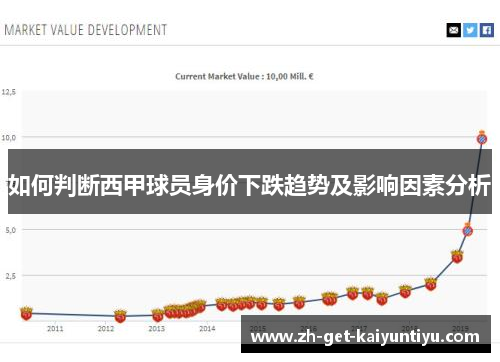Share chart via the email envelope icon
Viewport: 500px width, 362px height.
[454, 30]
